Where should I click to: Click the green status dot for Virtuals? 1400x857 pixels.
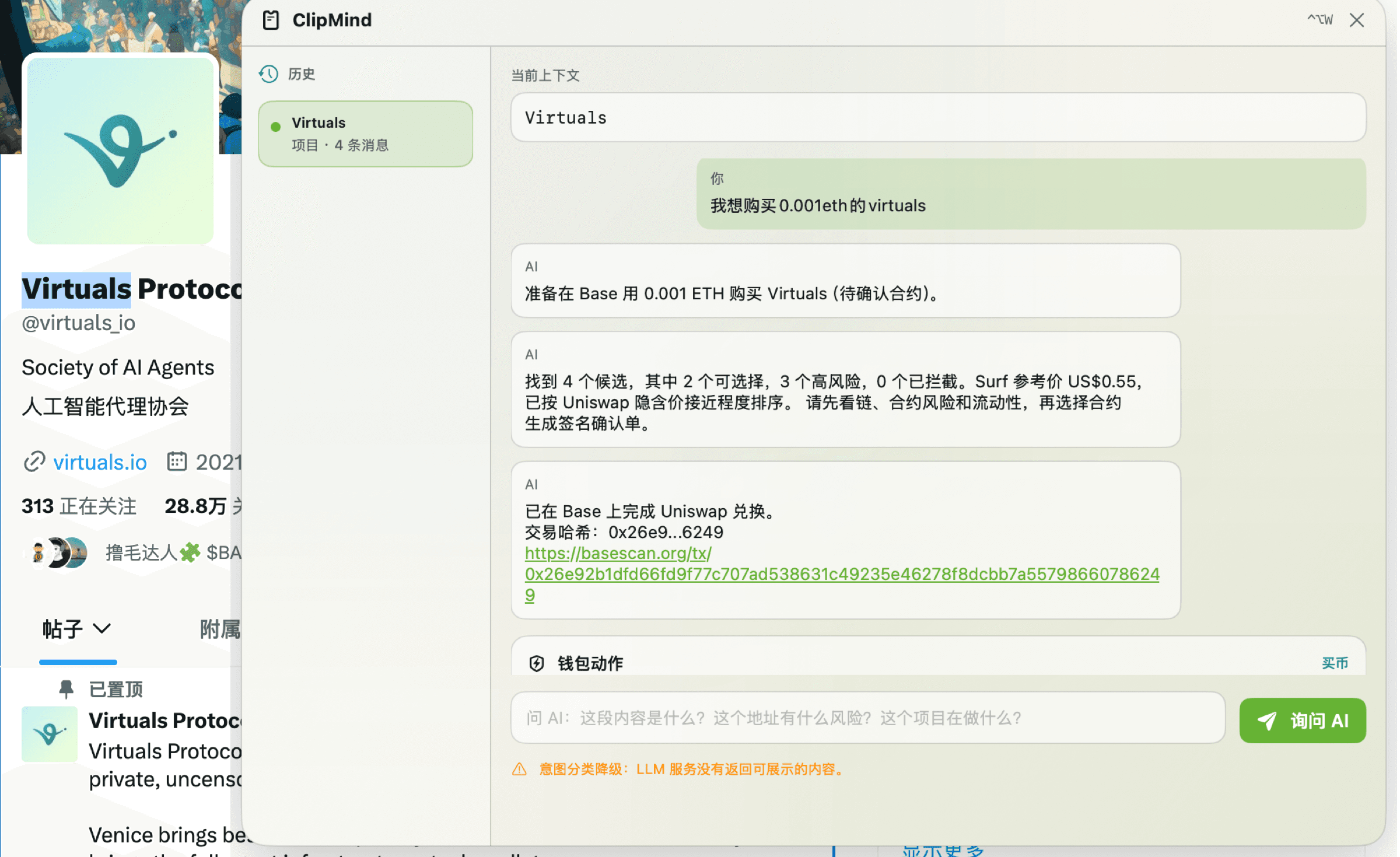coord(276,127)
